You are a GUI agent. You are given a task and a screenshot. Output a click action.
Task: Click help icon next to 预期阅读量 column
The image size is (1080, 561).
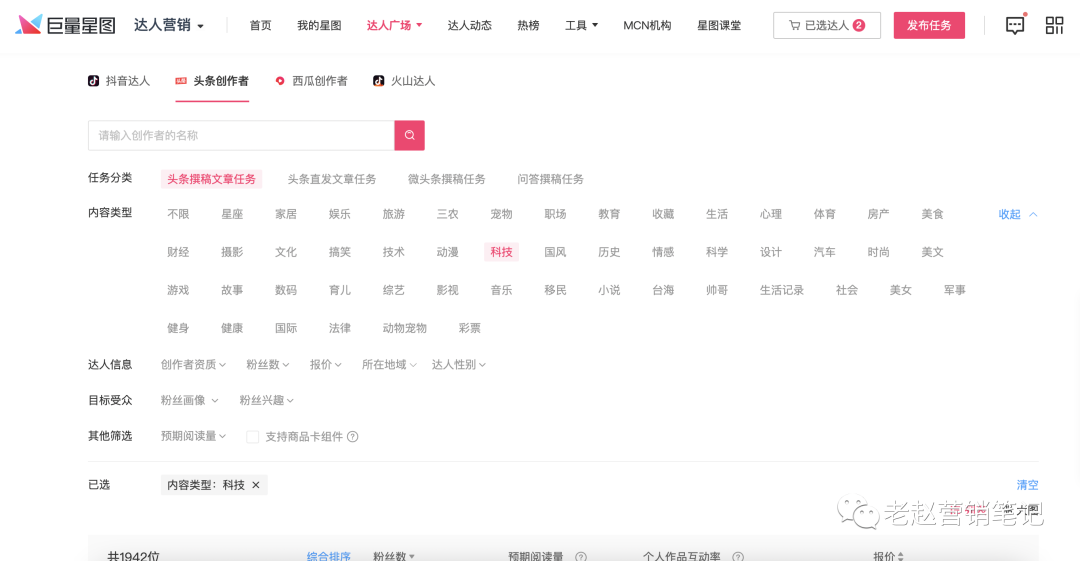[581, 556]
